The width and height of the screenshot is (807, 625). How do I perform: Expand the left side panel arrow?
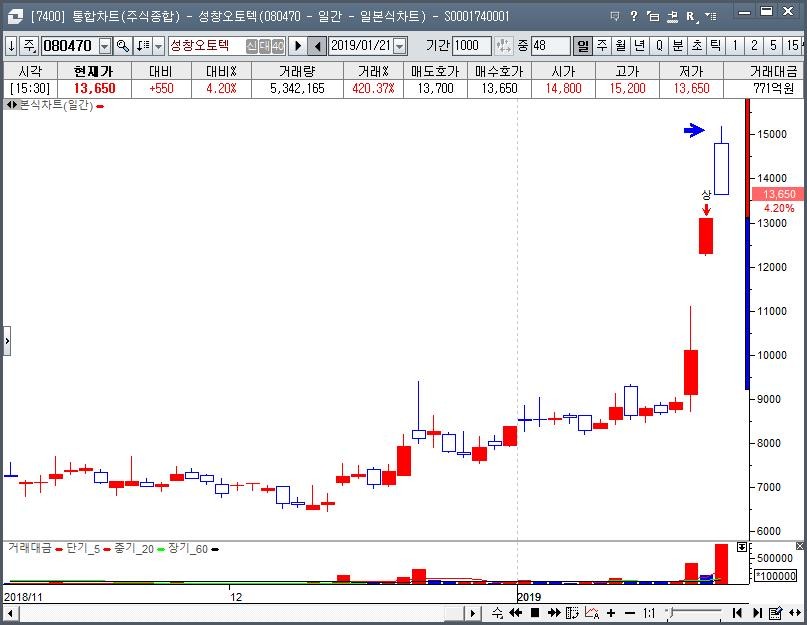tap(6, 341)
